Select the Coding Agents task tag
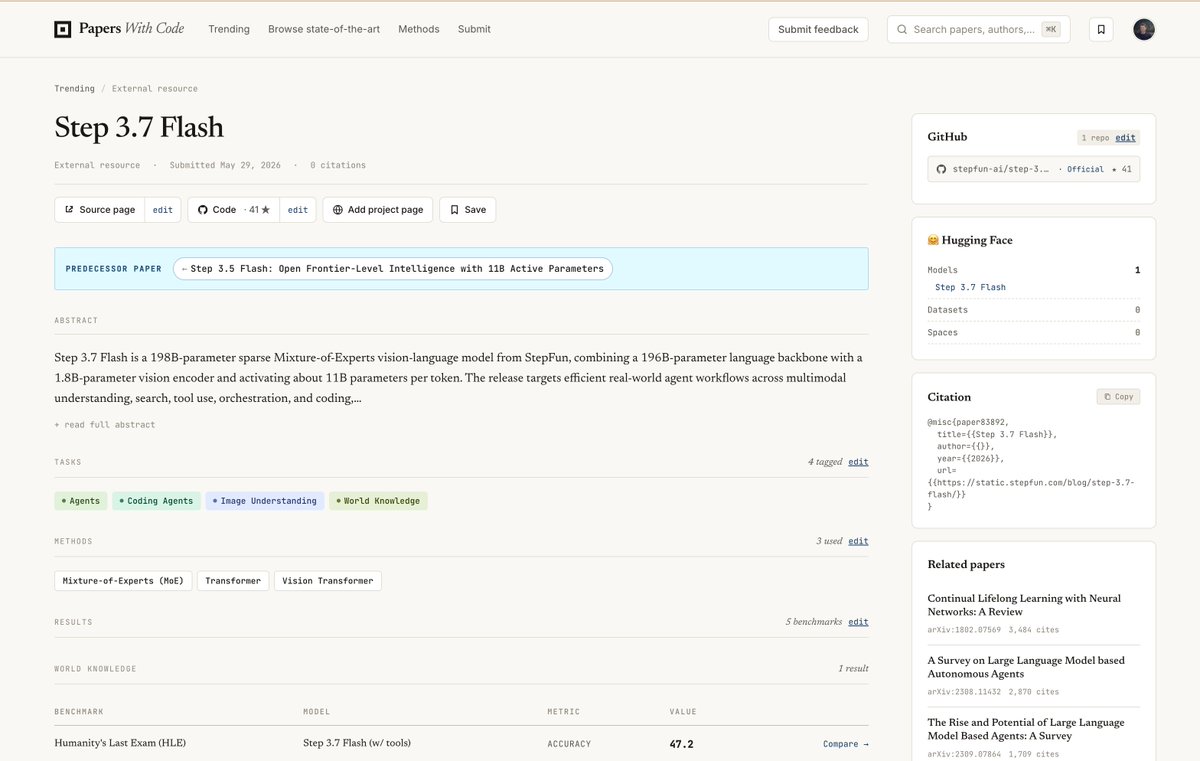The image size is (1200, 761). click(x=156, y=501)
